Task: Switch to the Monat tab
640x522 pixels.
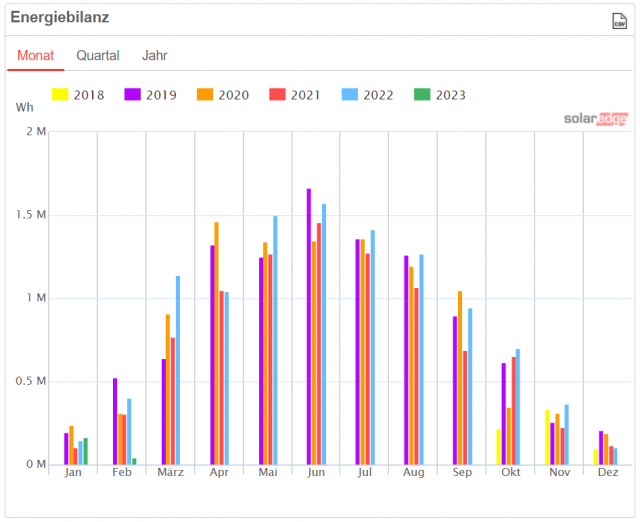Action: (x=36, y=56)
